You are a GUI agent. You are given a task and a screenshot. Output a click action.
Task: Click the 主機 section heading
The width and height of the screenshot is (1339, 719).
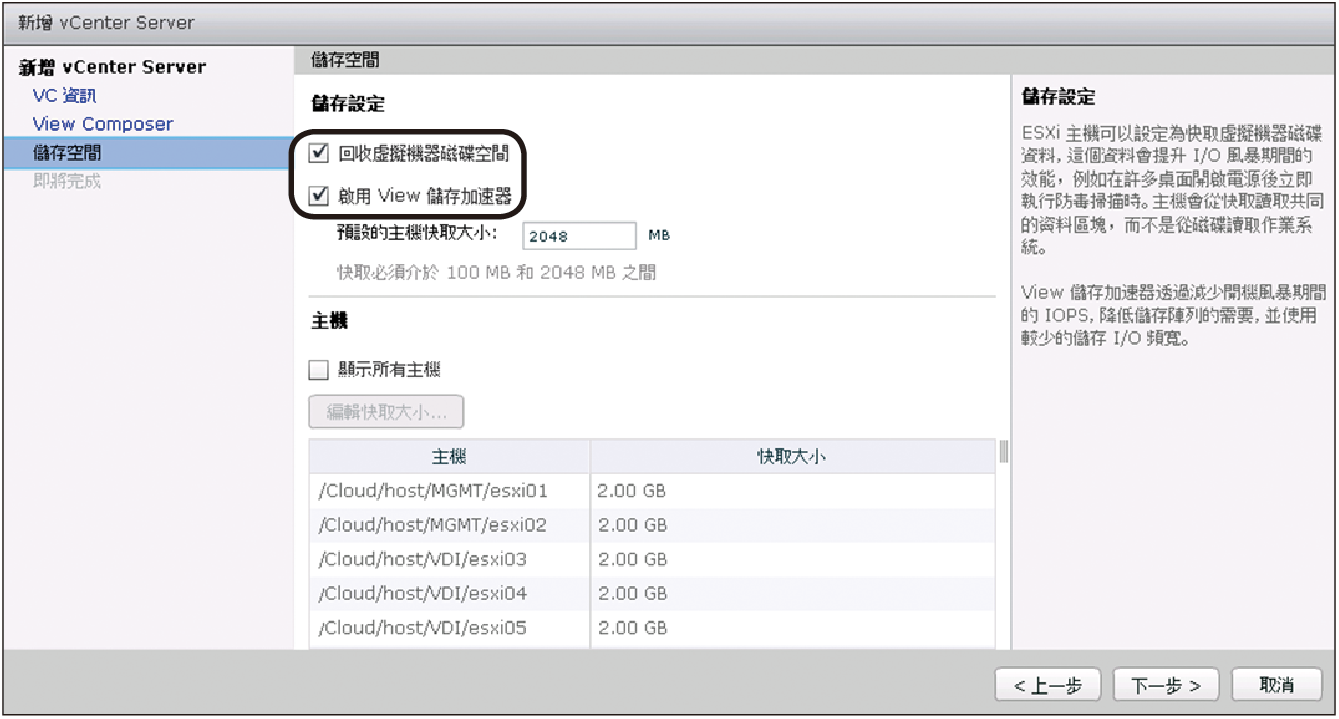[329, 321]
